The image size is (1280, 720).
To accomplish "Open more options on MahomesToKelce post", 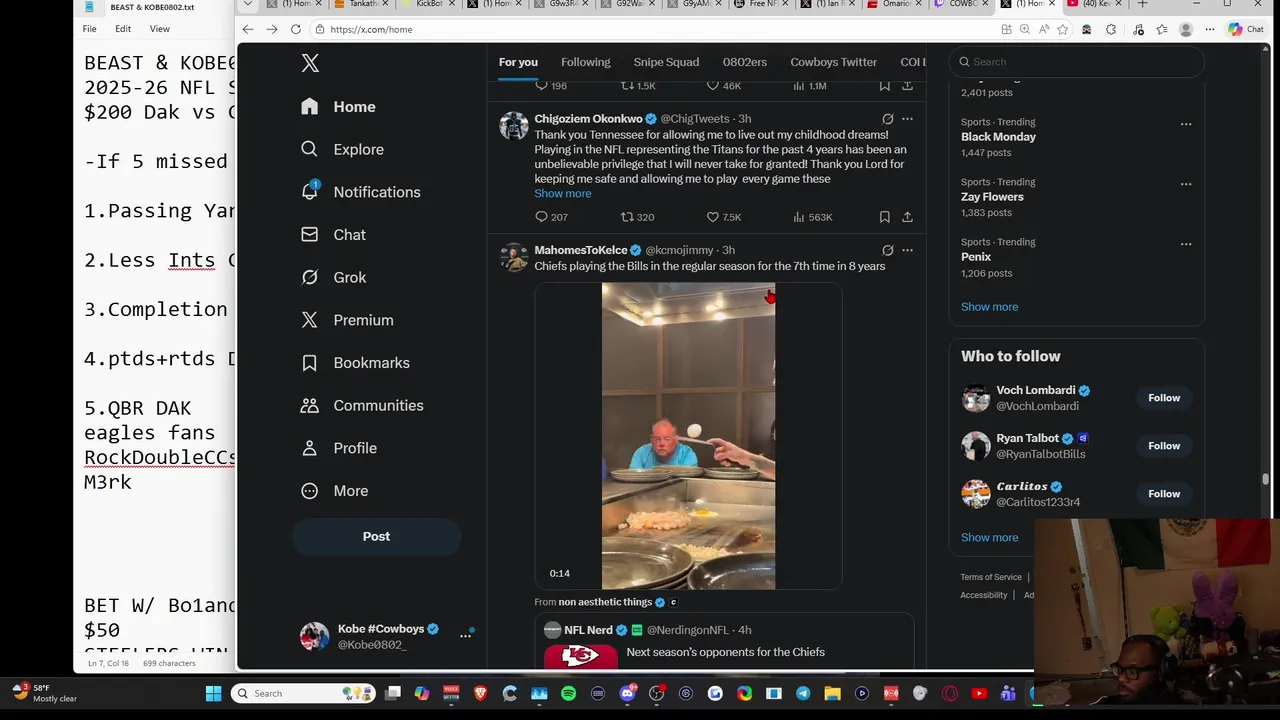I will coord(907,250).
